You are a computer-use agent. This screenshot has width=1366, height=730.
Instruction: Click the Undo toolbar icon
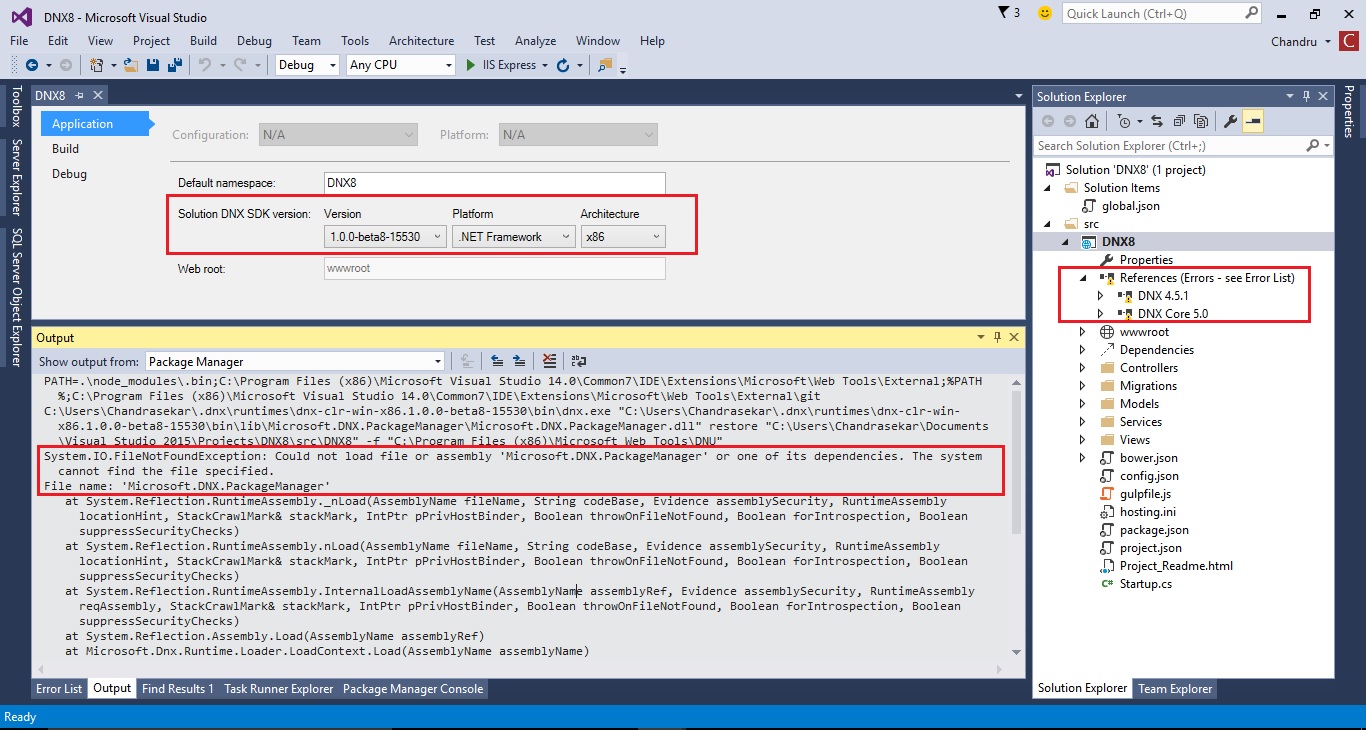click(x=204, y=65)
